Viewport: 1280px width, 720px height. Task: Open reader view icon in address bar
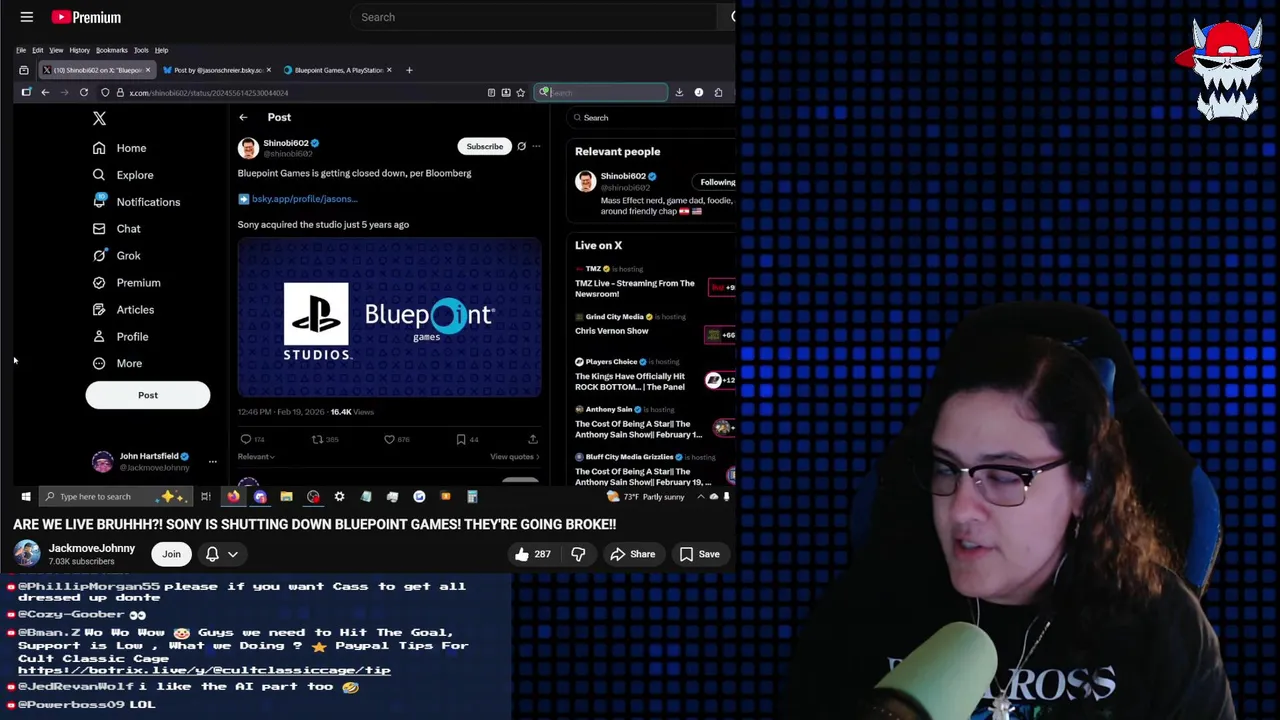click(x=491, y=92)
